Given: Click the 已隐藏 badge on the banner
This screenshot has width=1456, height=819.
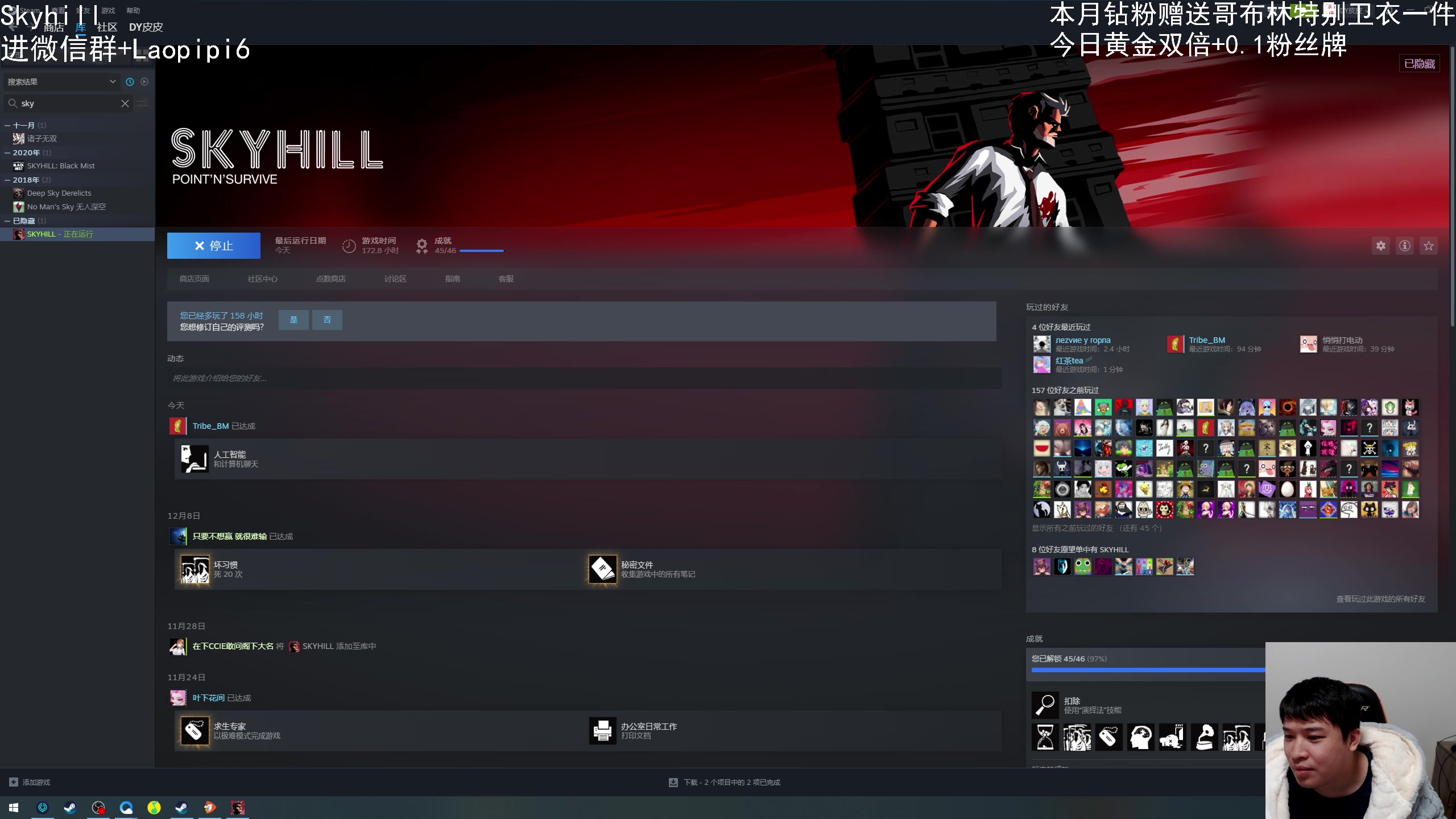Looking at the screenshot, I should pyautogui.click(x=1420, y=64).
